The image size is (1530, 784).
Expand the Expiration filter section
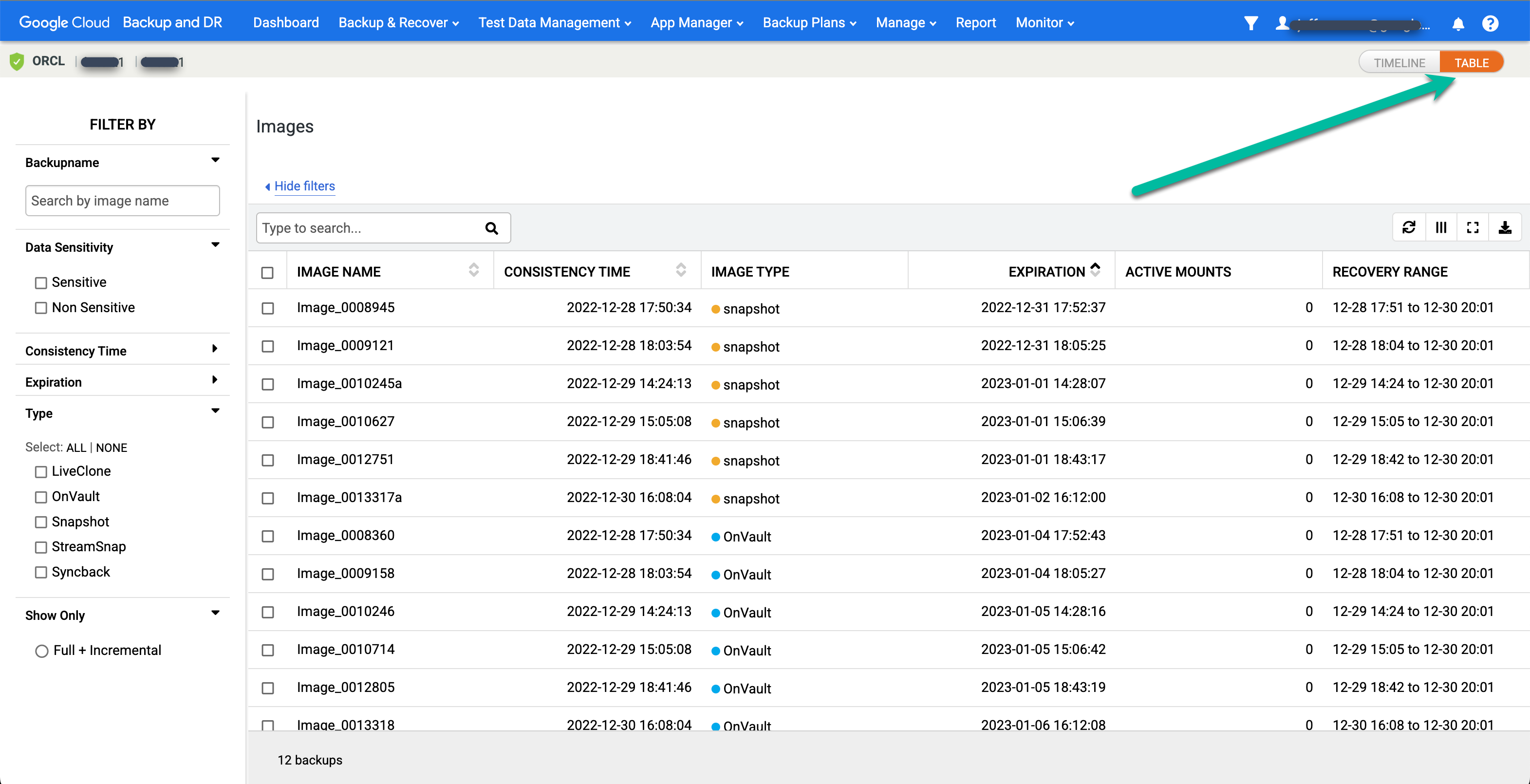[121, 381]
